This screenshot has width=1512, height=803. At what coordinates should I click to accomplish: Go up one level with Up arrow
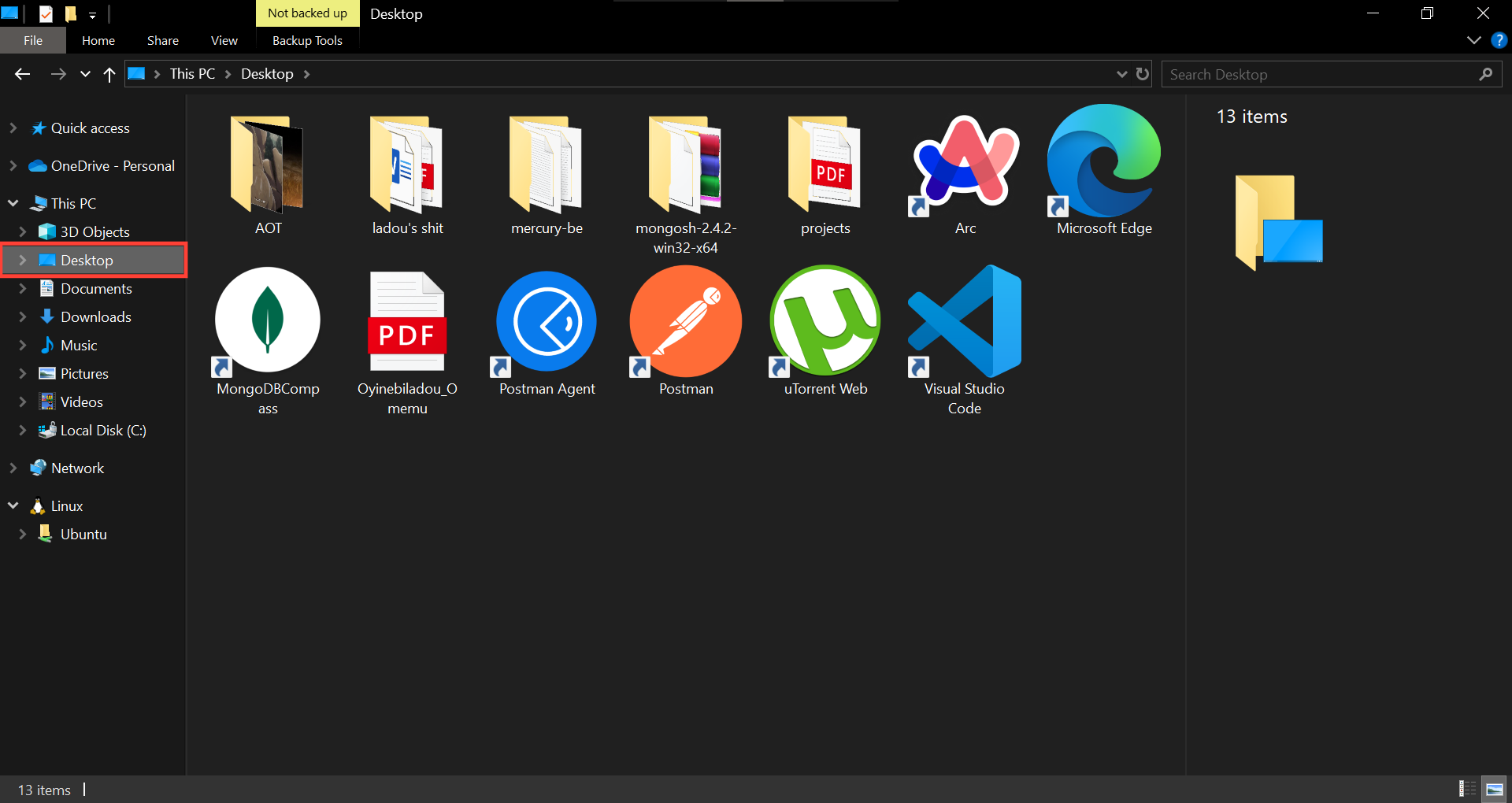coord(109,74)
